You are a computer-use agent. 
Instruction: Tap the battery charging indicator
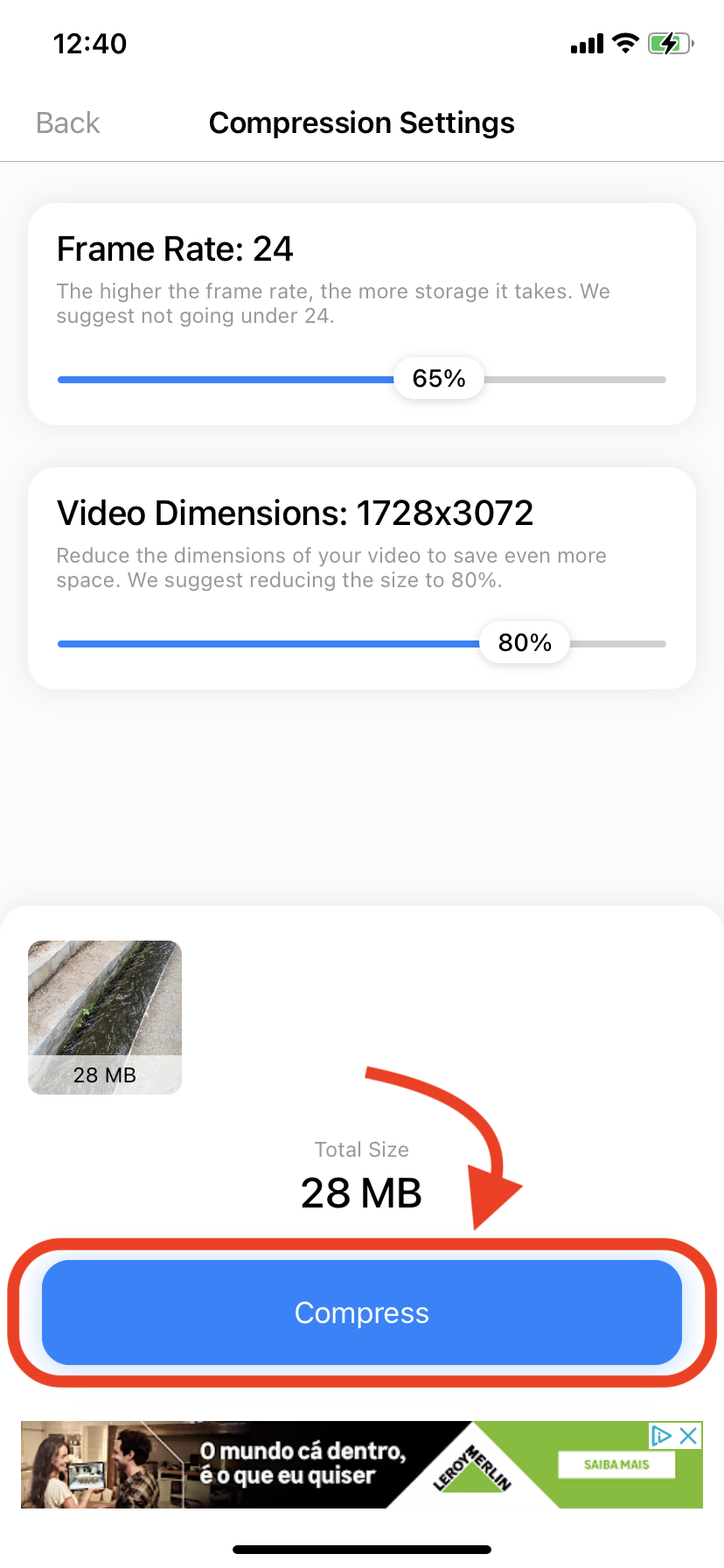pyautogui.click(x=668, y=42)
